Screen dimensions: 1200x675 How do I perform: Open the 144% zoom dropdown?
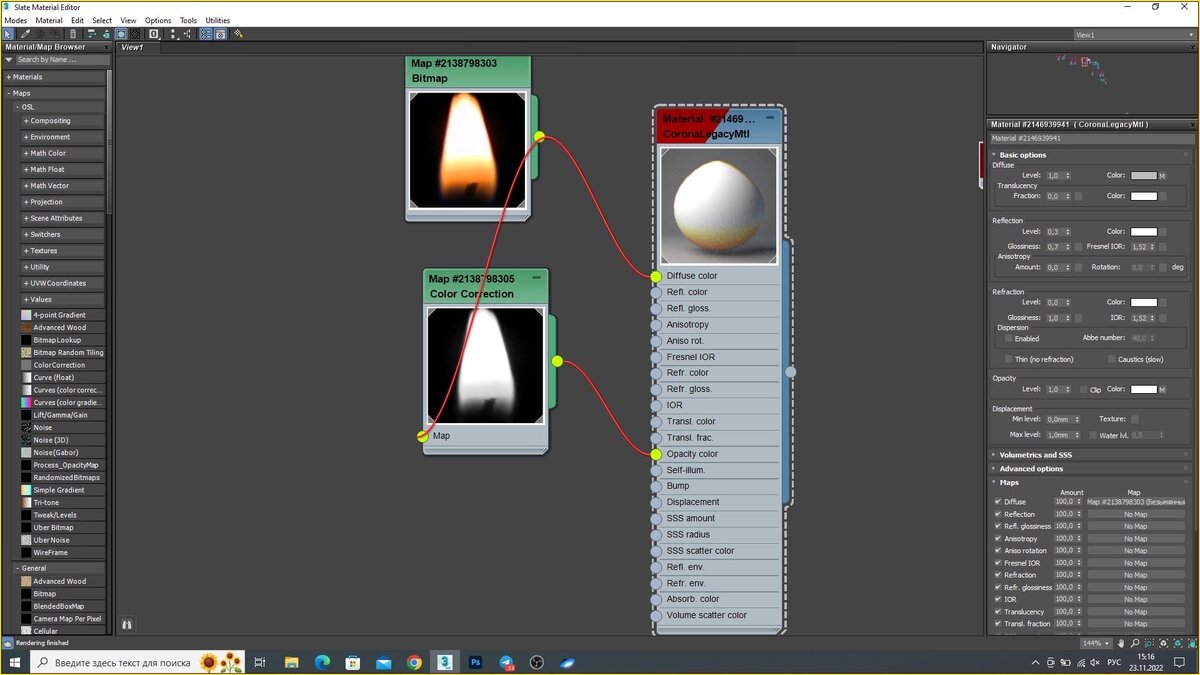[x=1097, y=643]
